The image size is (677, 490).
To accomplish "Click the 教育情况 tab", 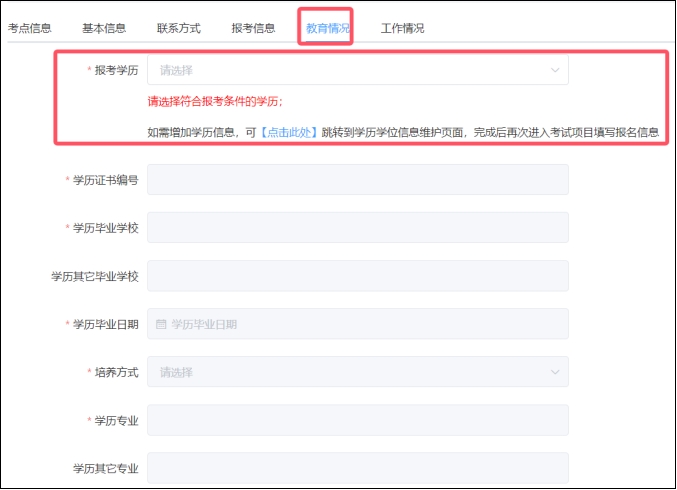I will (x=327, y=28).
